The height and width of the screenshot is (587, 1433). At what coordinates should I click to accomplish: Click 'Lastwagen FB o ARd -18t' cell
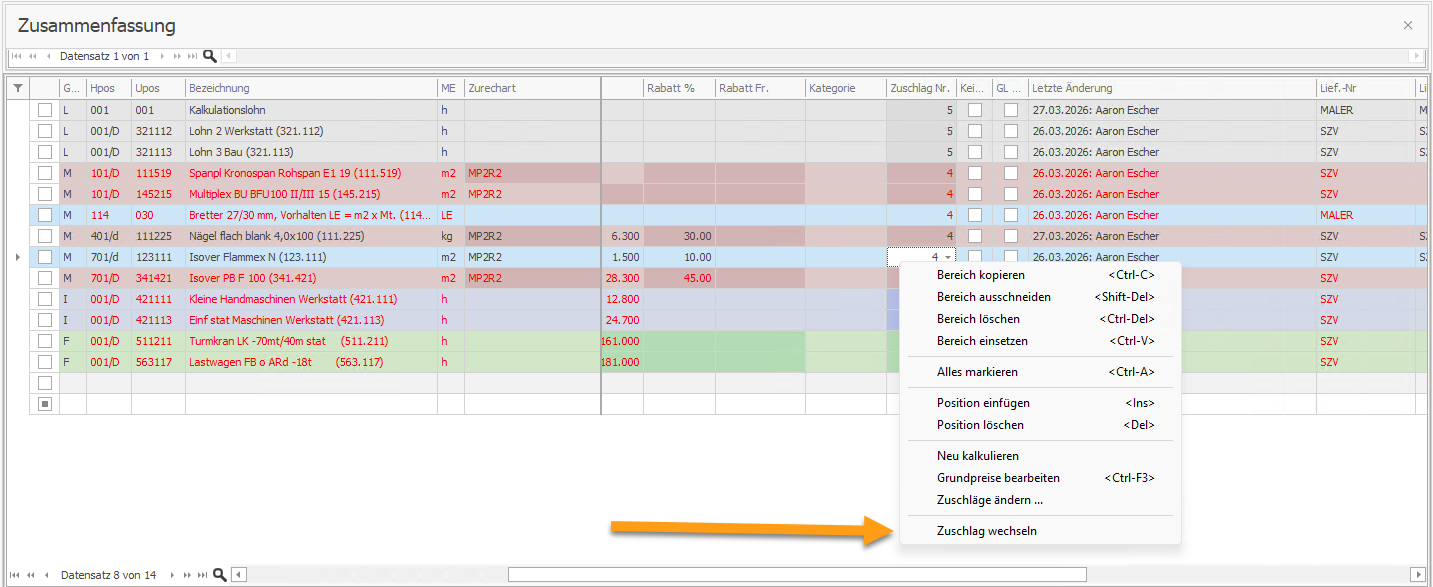[311, 362]
